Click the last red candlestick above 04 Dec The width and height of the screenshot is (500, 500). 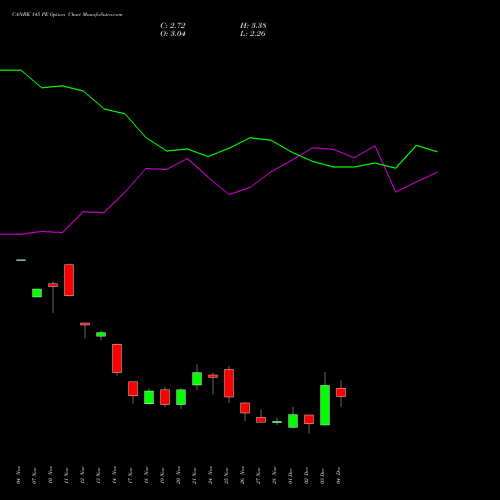pyautogui.click(x=341, y=392)
